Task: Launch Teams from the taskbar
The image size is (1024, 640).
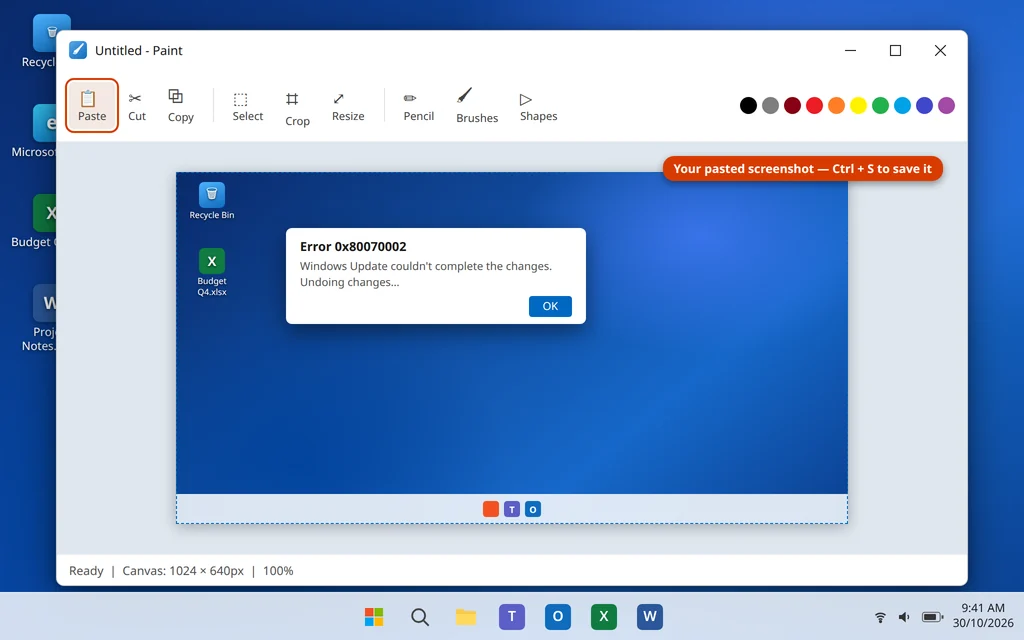Action: (x=512, y=616)
